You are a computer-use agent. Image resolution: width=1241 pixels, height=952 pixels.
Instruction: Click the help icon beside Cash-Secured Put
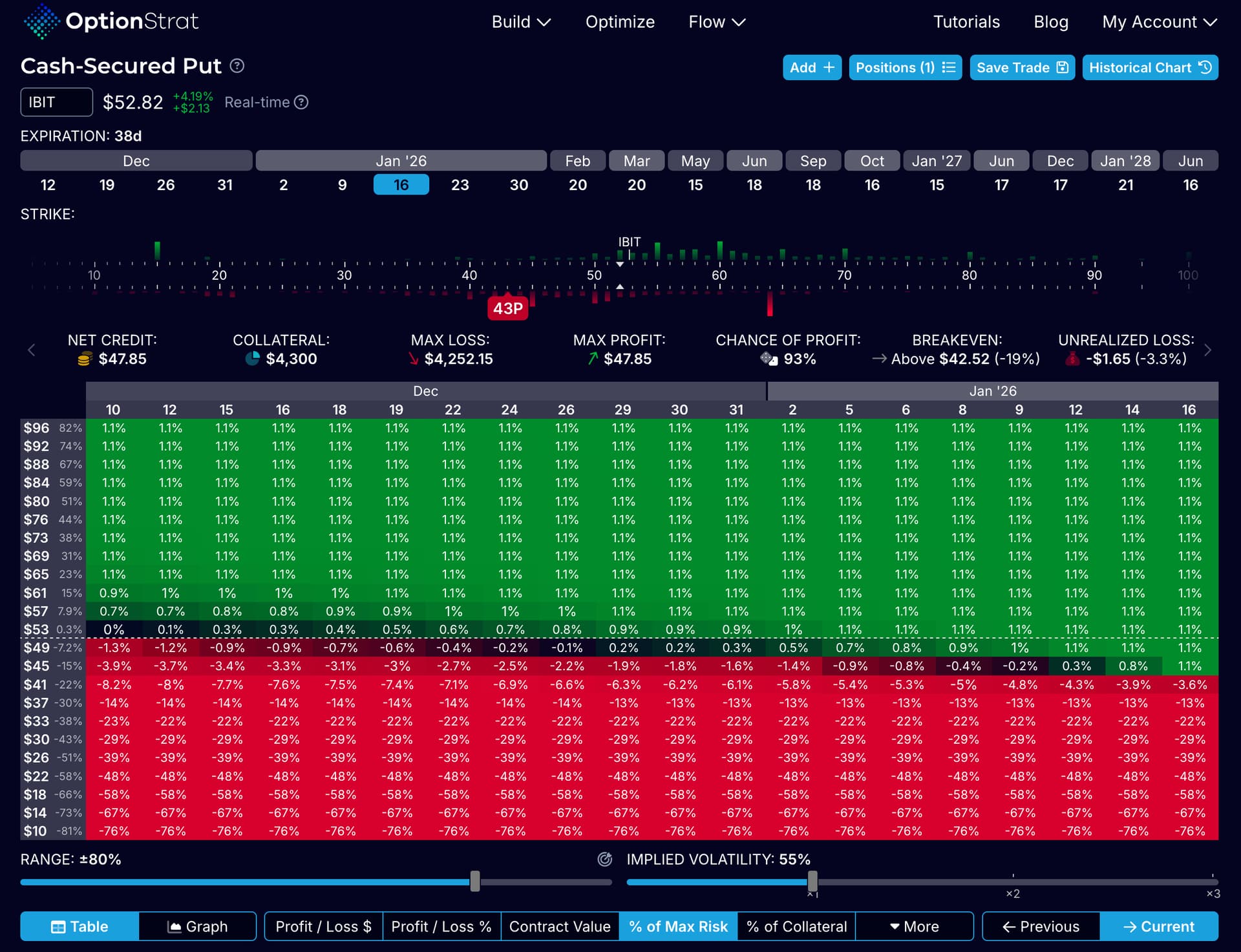237,66
